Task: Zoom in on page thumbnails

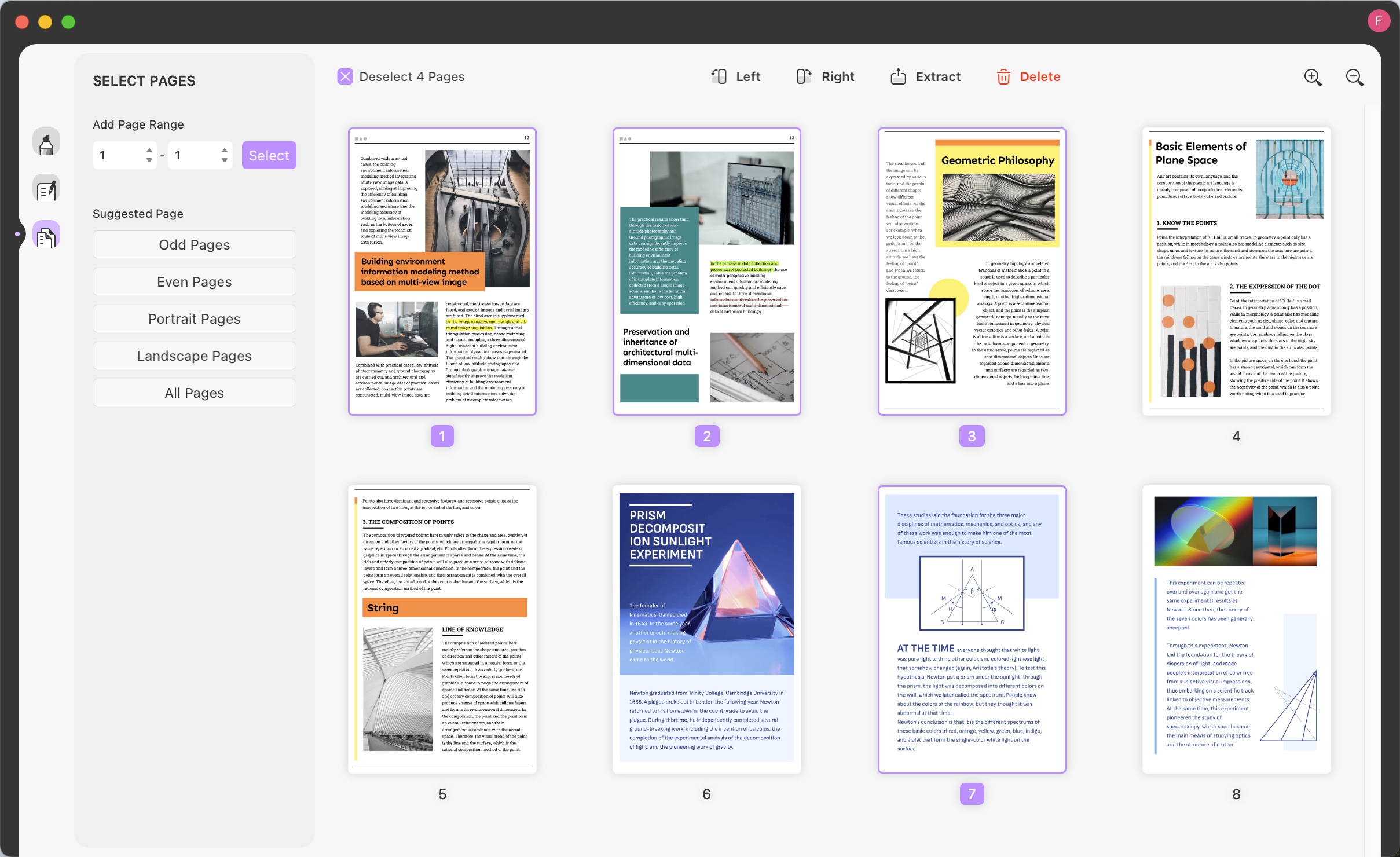Action: [x=1312, y=76]
